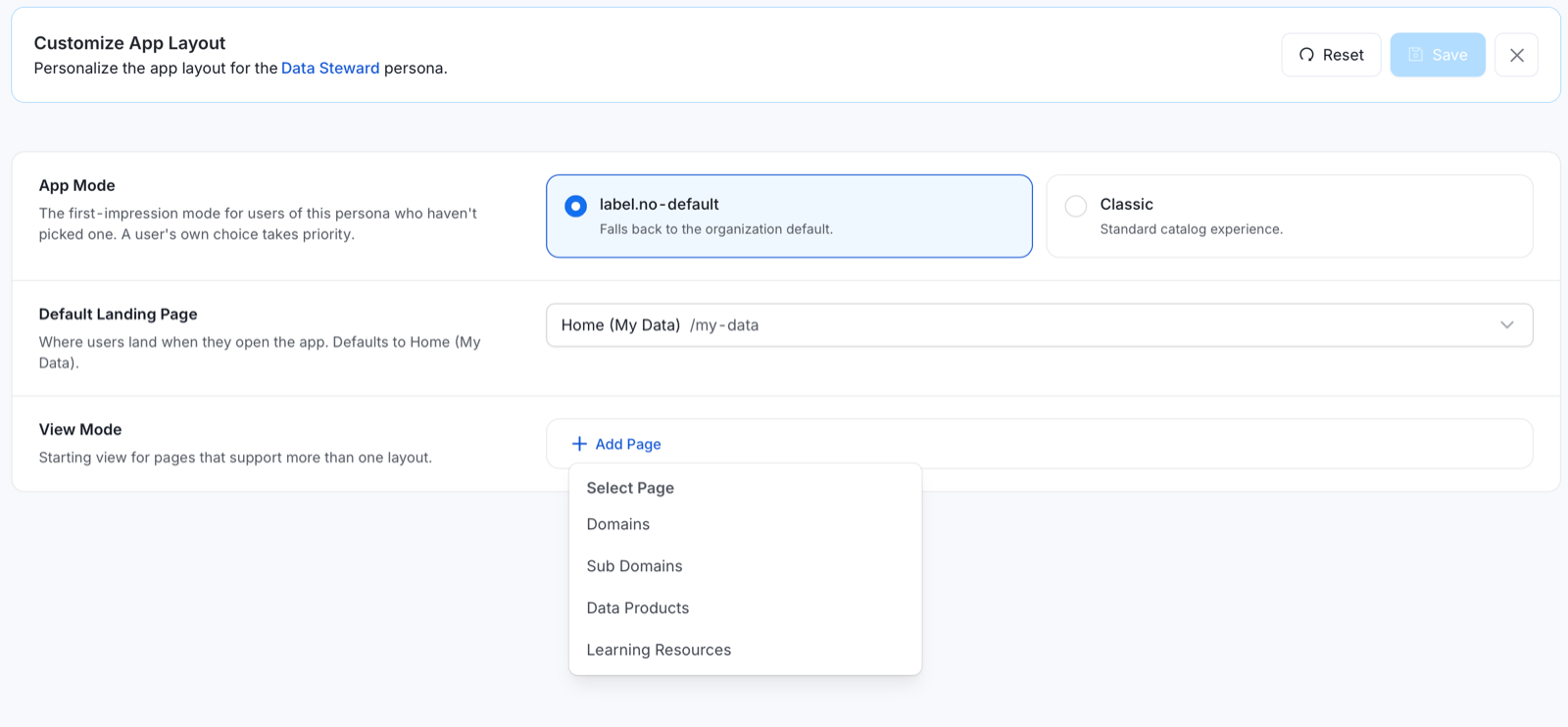Image resolution: width=1568 pixels, height=727 pixels.
Task: Click the 'Standard catalog experience.' description
Action: 1191,229
